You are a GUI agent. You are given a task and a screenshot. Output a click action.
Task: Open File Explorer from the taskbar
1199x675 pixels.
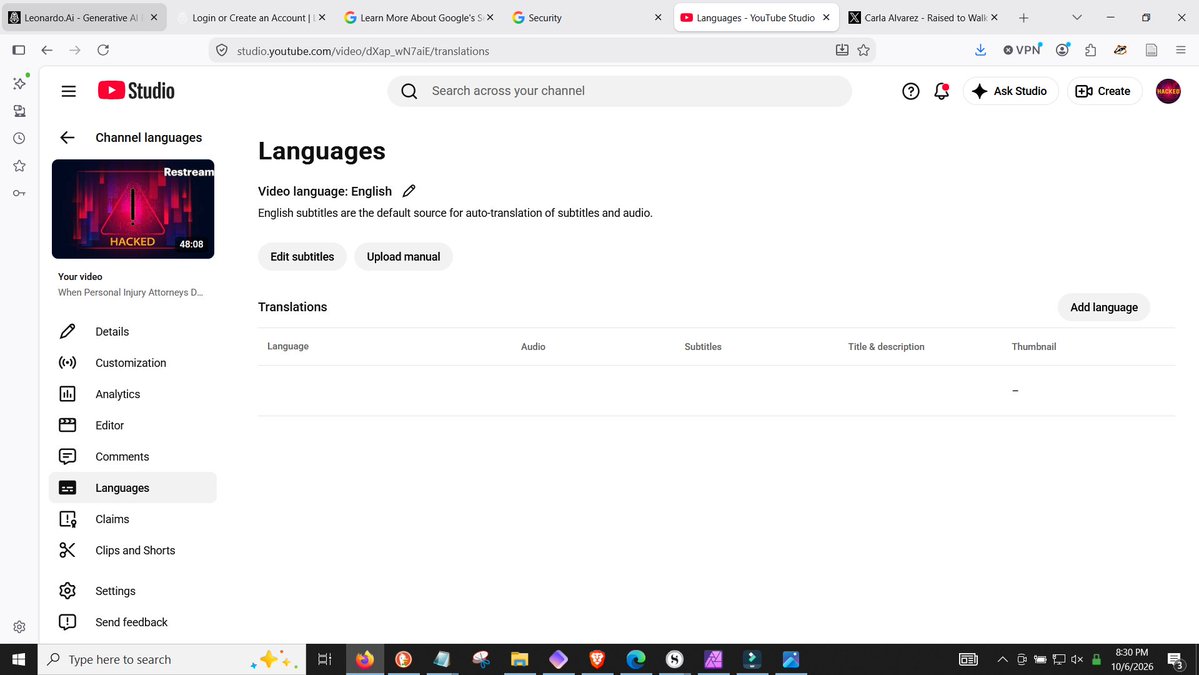[520, 659]
